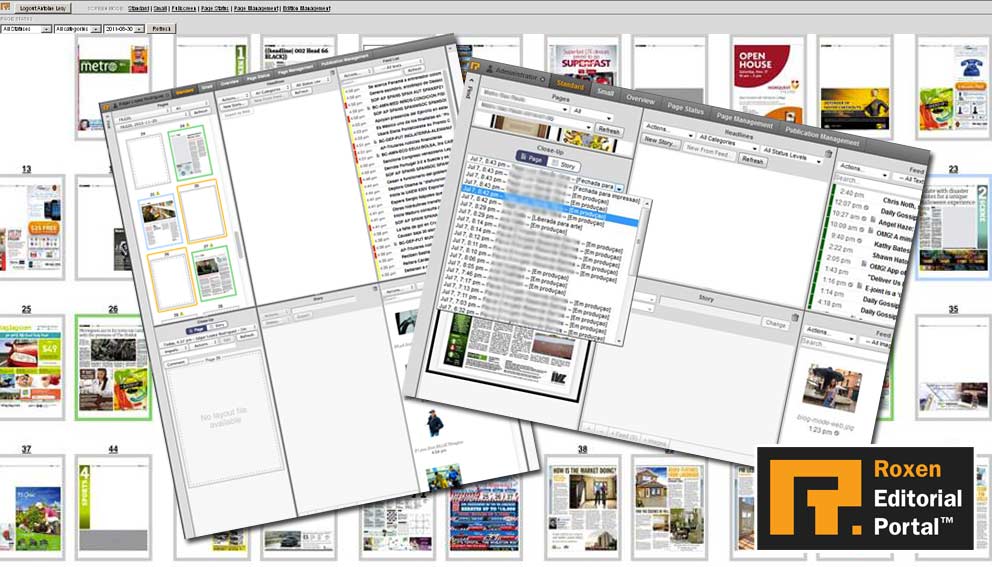Select the blog-mode-web.jpg image thumbnail
992x567 pixels.
[x=832, y=388]
